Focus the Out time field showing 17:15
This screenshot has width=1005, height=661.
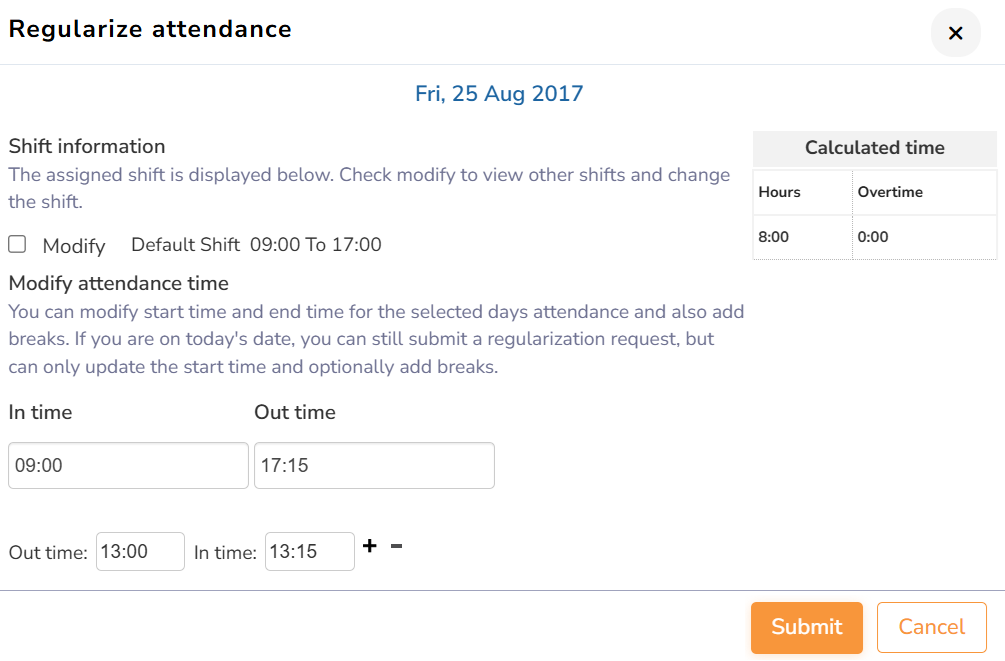pos(374,466)
